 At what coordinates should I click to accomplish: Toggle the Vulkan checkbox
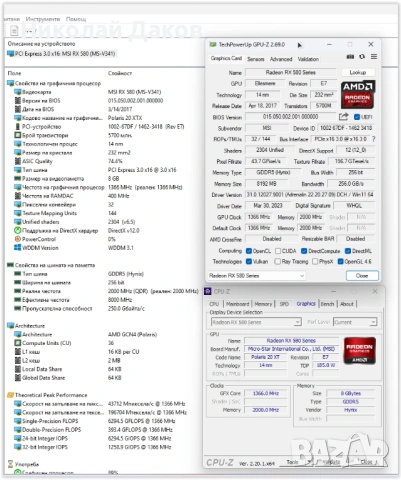click(x=249, y=262)
